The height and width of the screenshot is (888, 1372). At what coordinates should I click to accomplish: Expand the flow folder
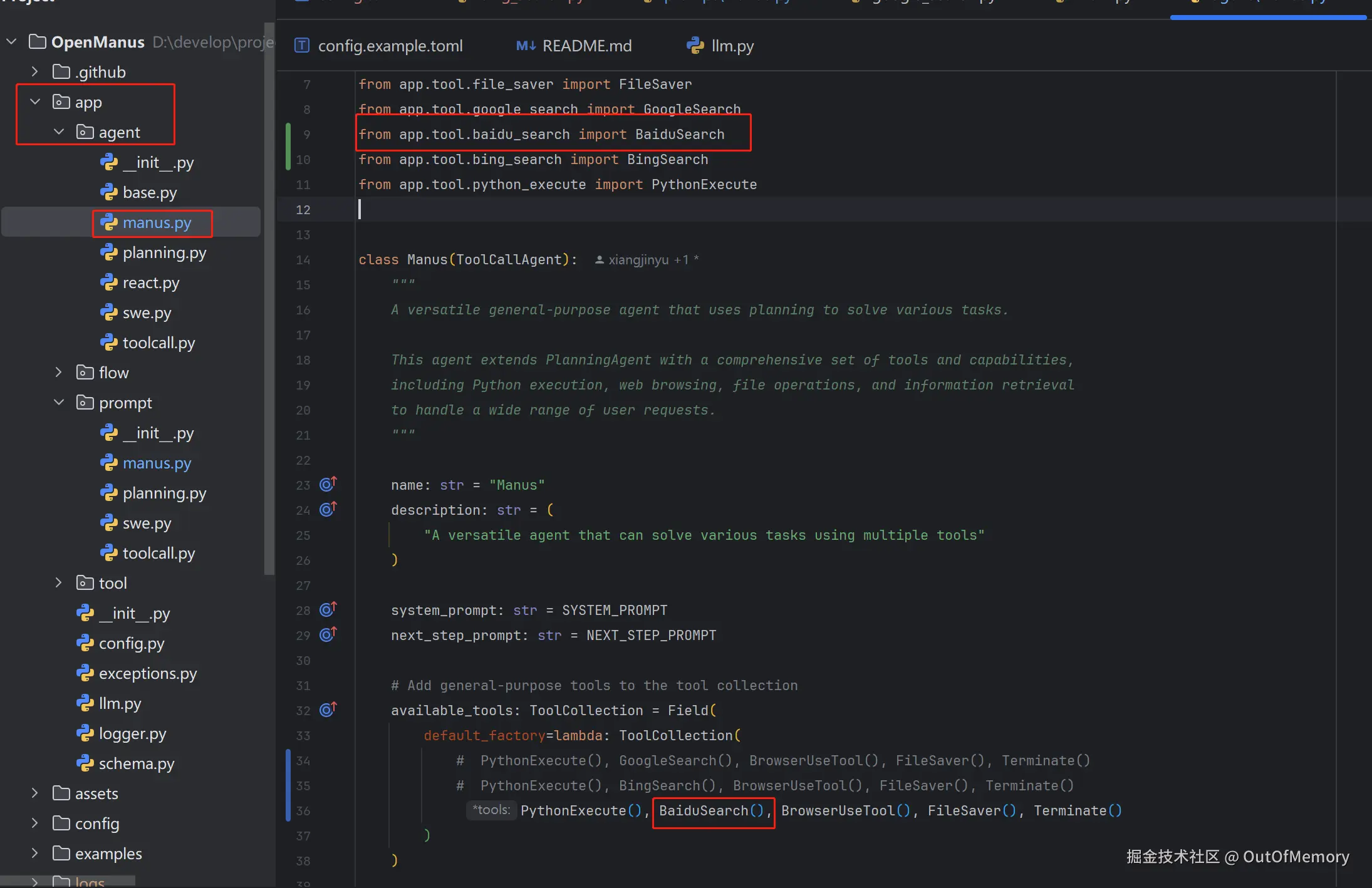[x=59, y=372]
